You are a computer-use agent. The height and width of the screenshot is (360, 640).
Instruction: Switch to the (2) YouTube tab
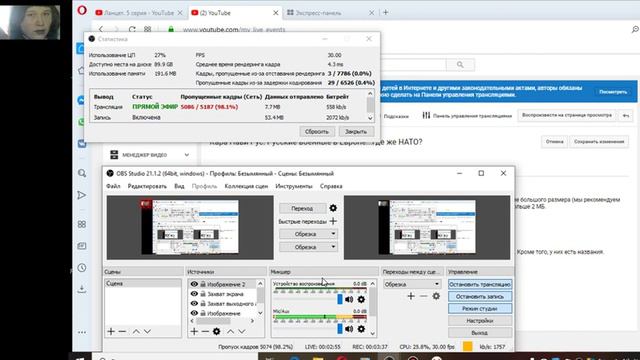pos(235,13)
